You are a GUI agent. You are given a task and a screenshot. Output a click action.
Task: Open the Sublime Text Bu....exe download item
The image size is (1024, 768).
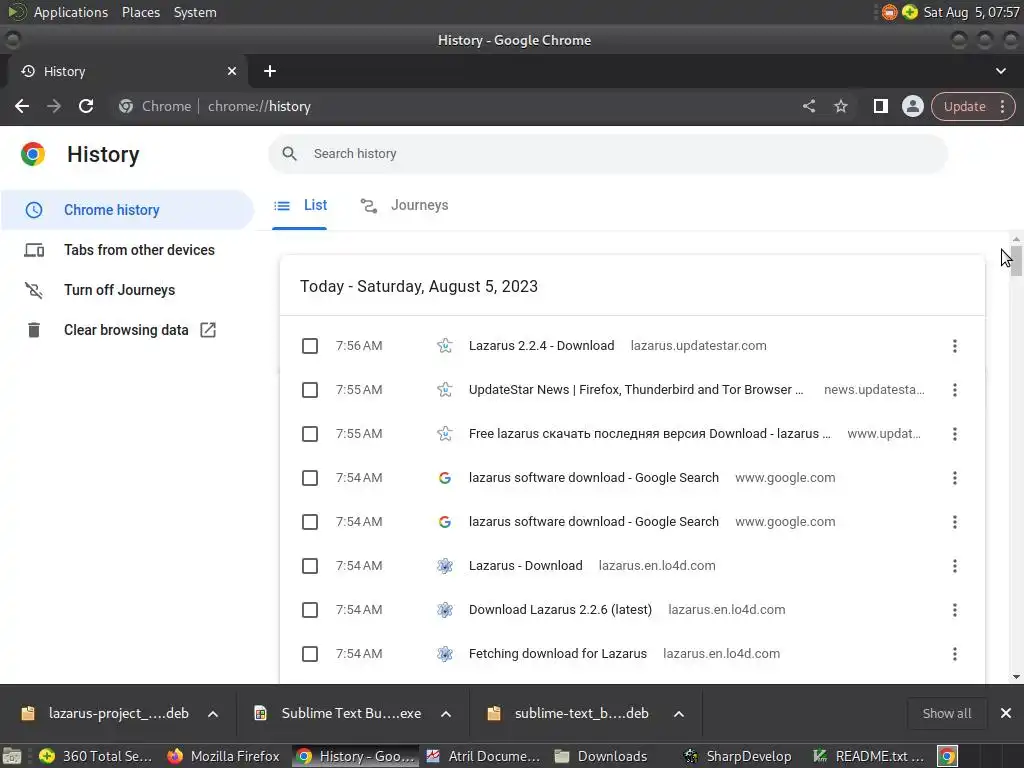(337, 713)
